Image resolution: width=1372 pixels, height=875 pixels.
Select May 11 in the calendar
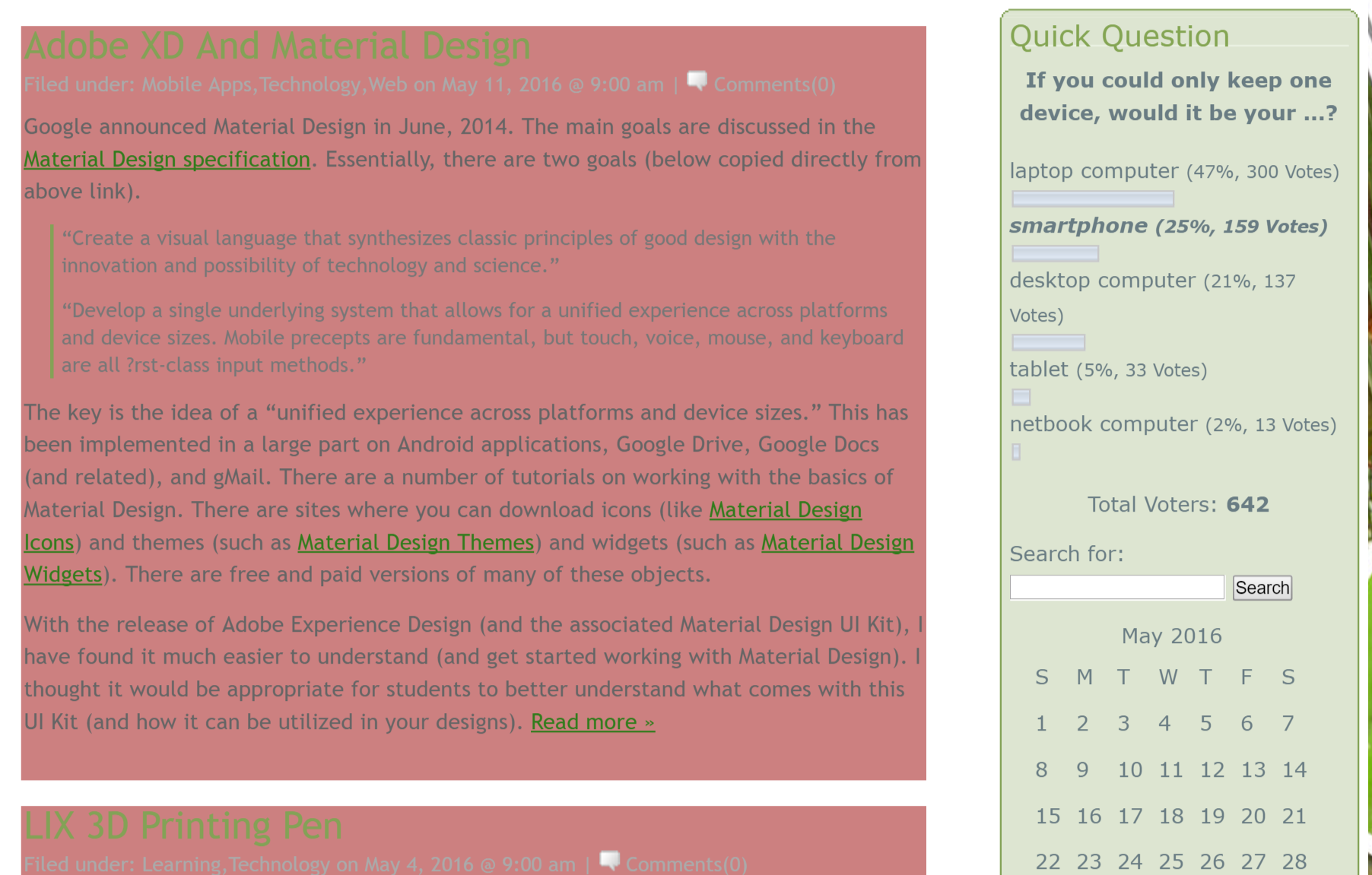pyautogui.click(x=1170, y=770)
